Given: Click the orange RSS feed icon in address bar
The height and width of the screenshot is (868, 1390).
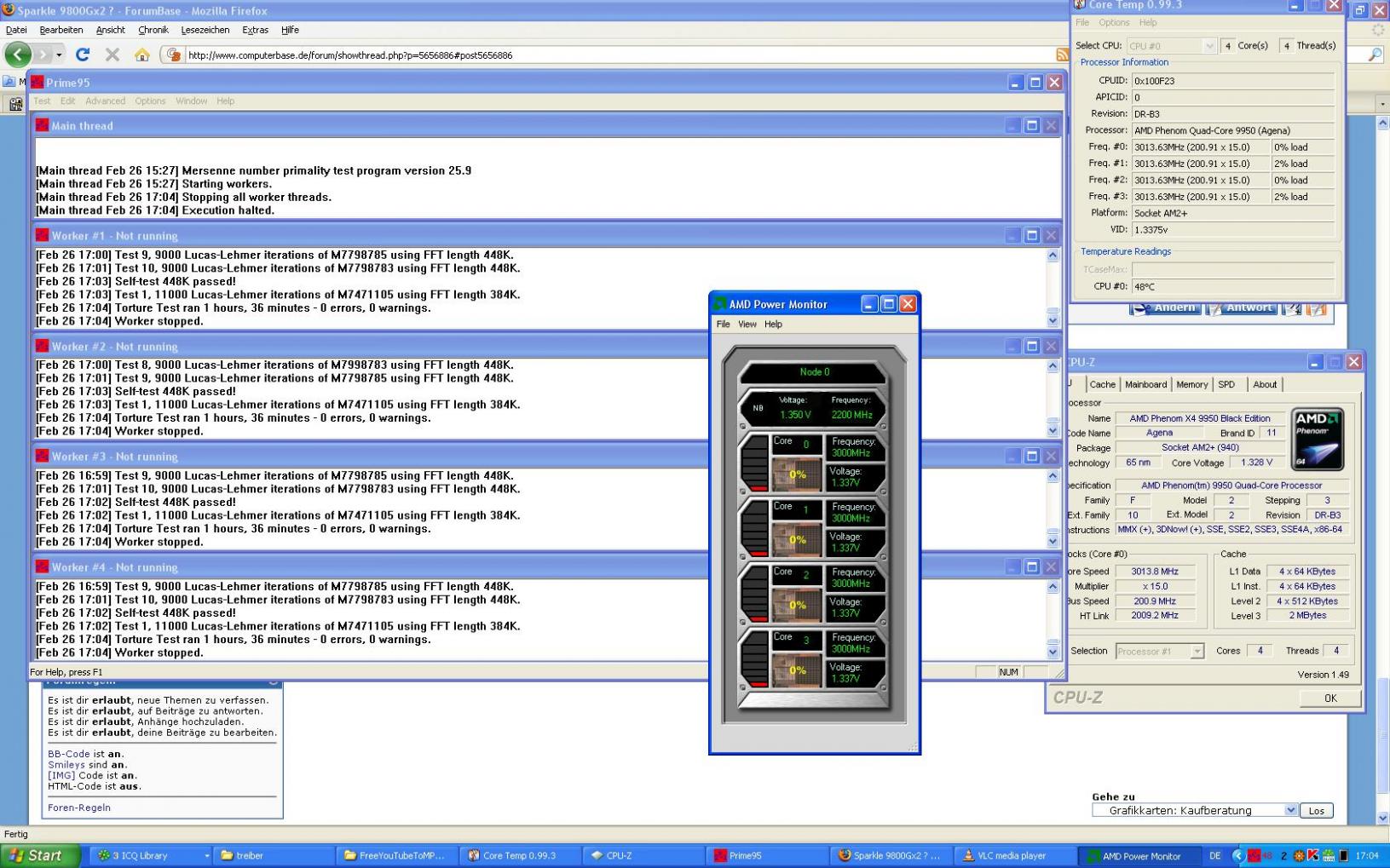Looking at the screenshot, I should tap(1062, 55).
